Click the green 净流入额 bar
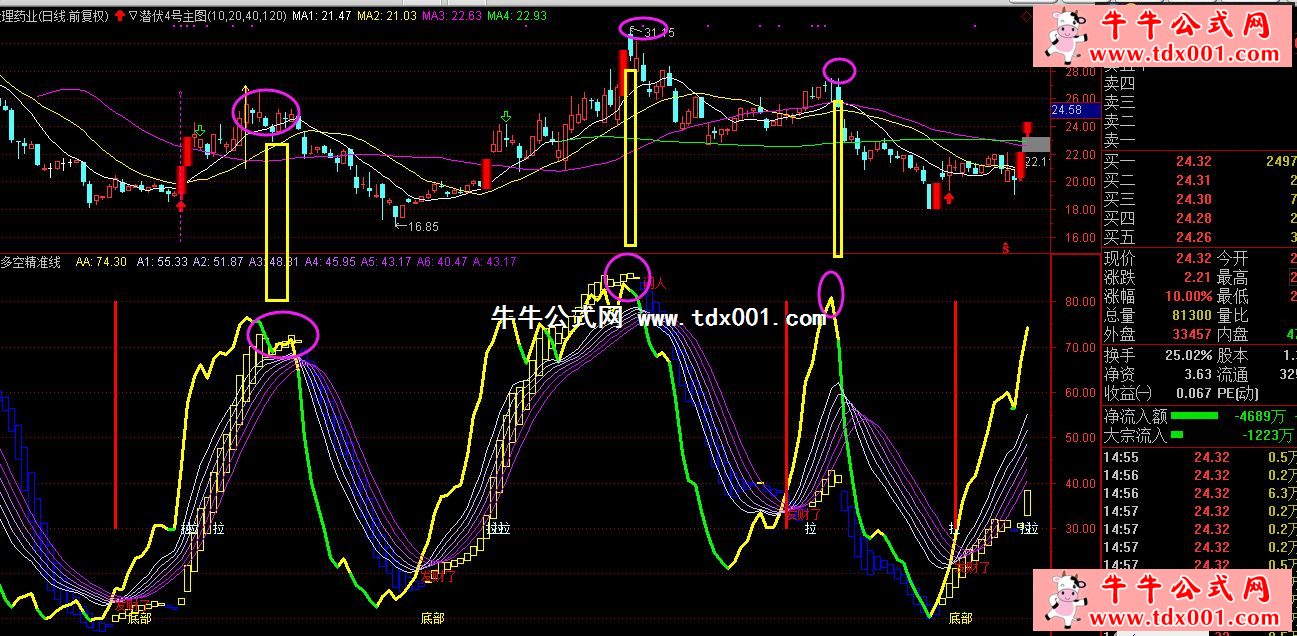The height and width of the screenshot is (636, 1297). pos(1194,415)
